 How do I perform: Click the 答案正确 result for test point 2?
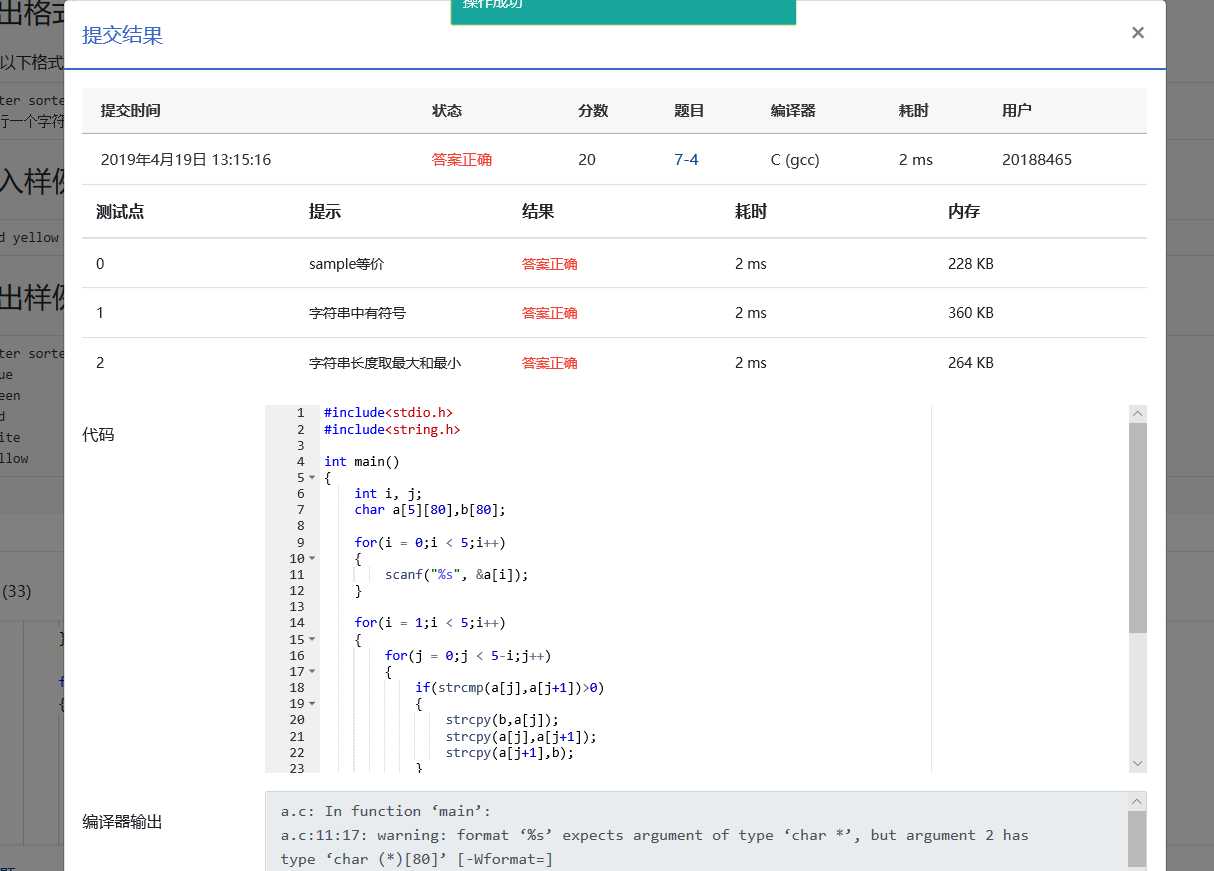click(x=549, y=363)
